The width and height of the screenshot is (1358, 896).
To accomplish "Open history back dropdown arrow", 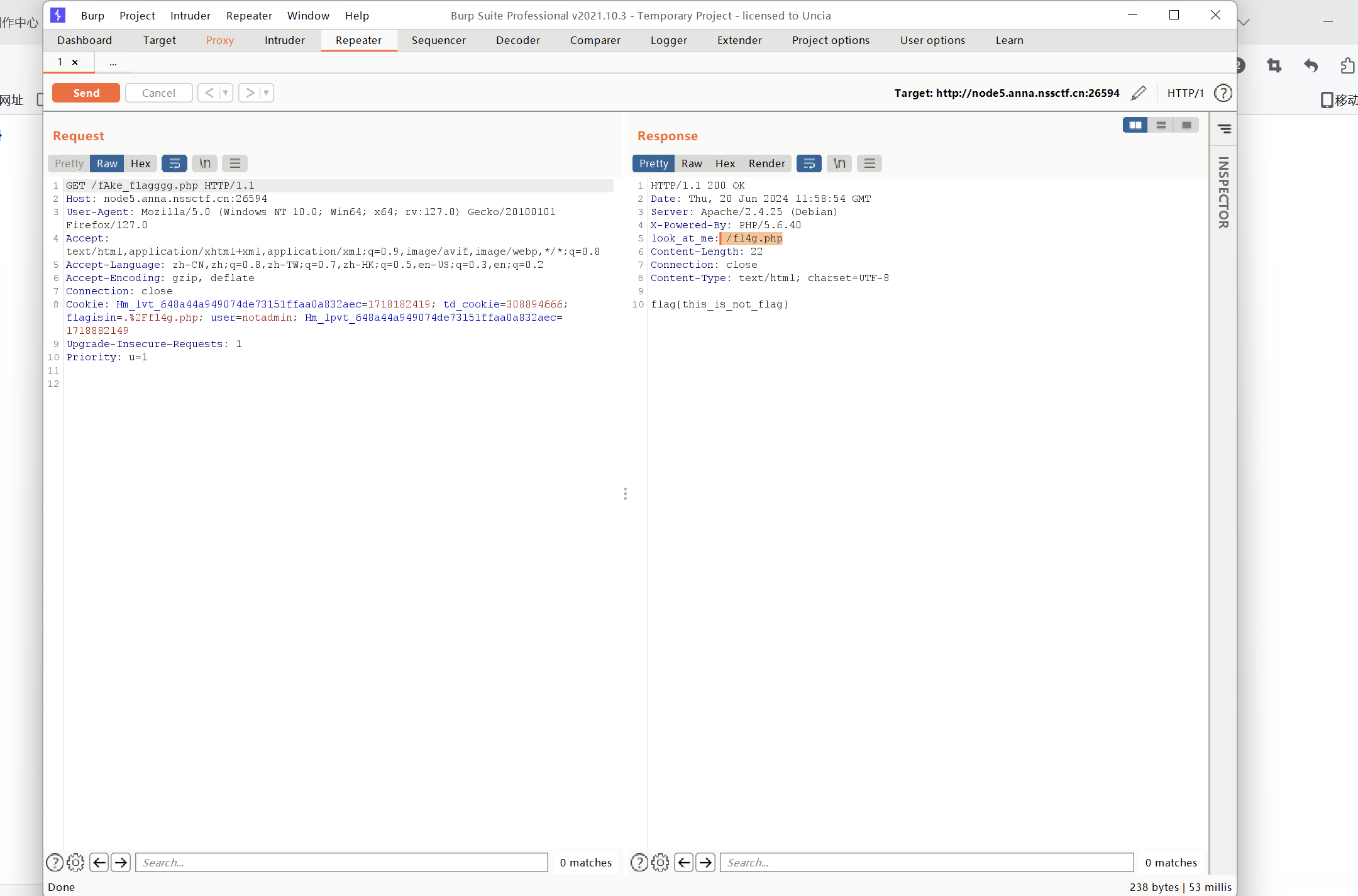I will (225, 93).
